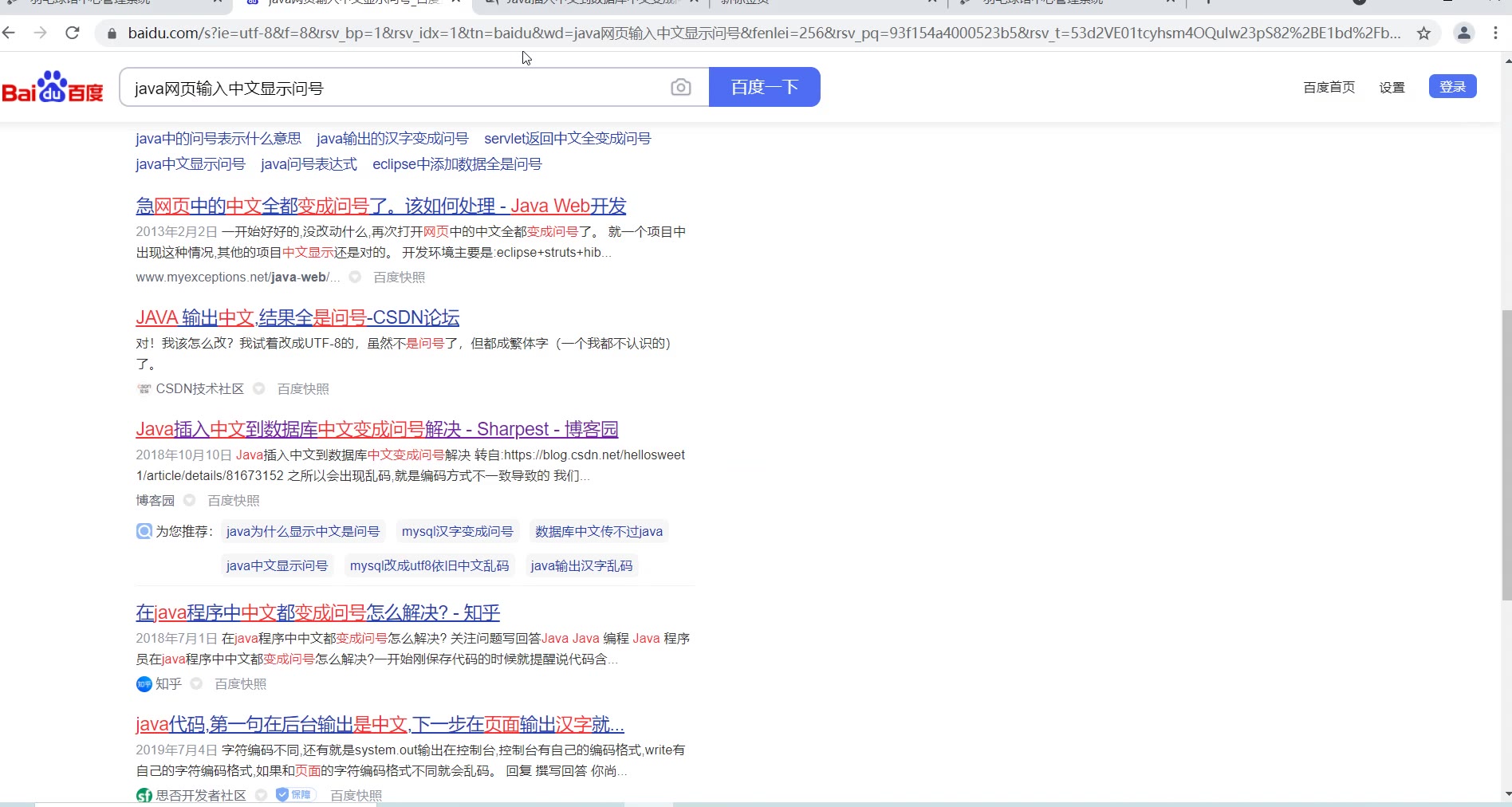Open result Java插入中文到数据库中文变成问号解决
Image resolution: width=1512 pixels, height=807 pixels.
[377, 429]
